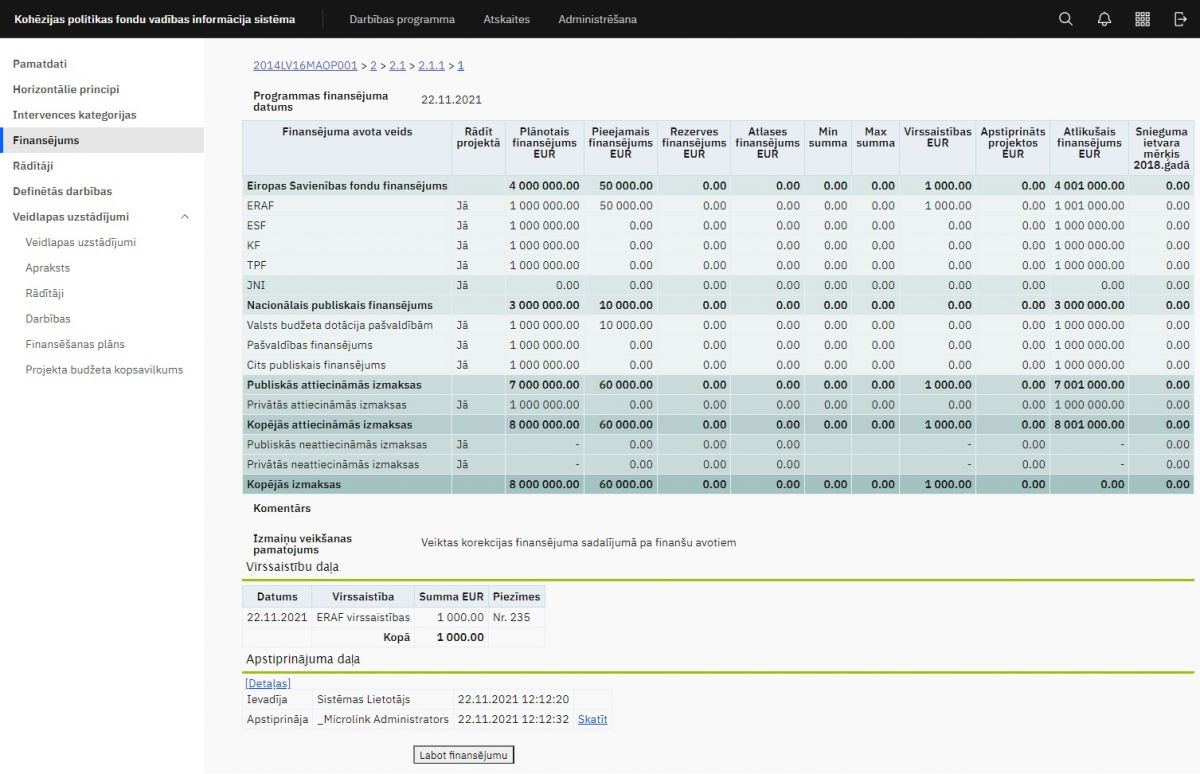Viewport: 1200px width, 774px height.
Task: Select Pamatdati in the sidebar
Action: 40,64
